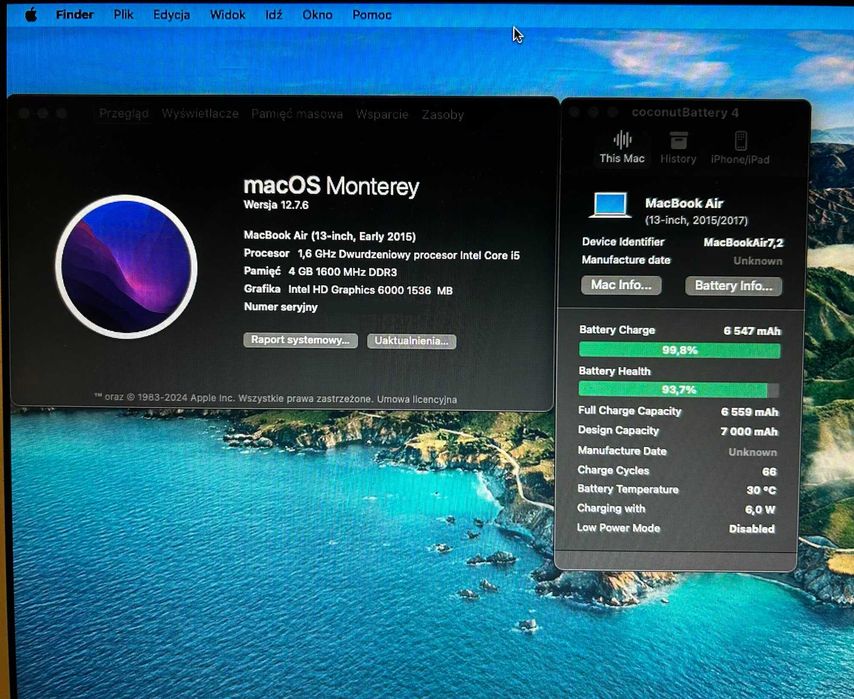Viewport: 854px width, 699px height.
Task: Click the Raport systemowy button
Action: 300,340
